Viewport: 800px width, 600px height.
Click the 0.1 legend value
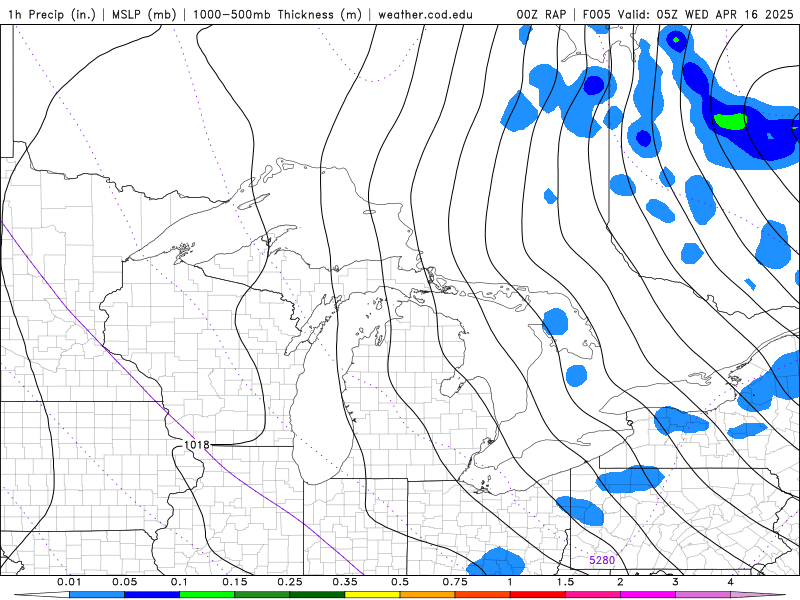coord(180,582)
